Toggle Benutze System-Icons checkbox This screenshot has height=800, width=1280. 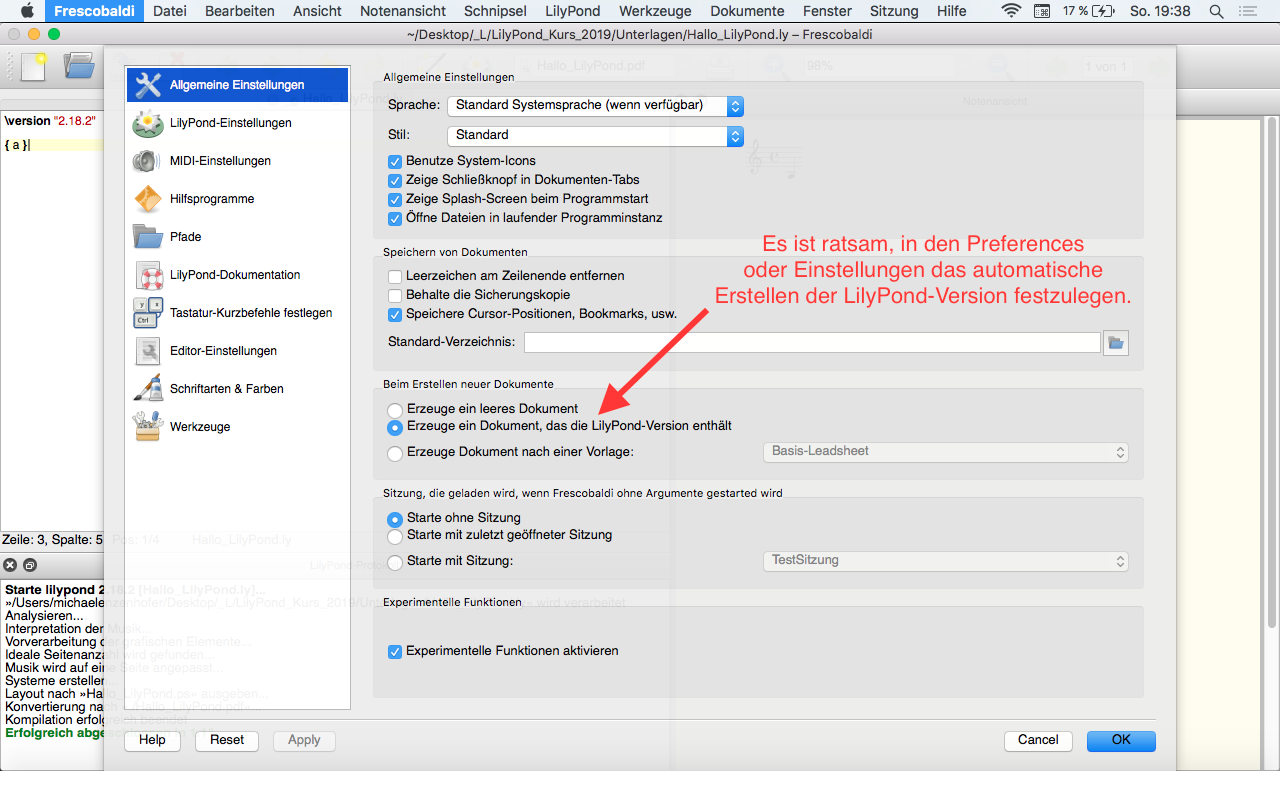click(x=395, y=161)
